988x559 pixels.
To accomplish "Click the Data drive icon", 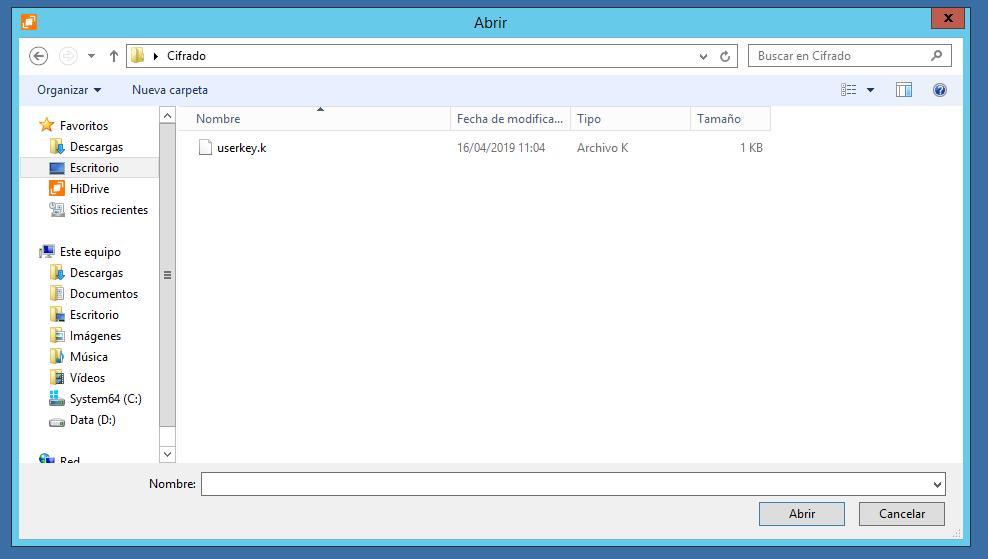I will pos(57,421).
